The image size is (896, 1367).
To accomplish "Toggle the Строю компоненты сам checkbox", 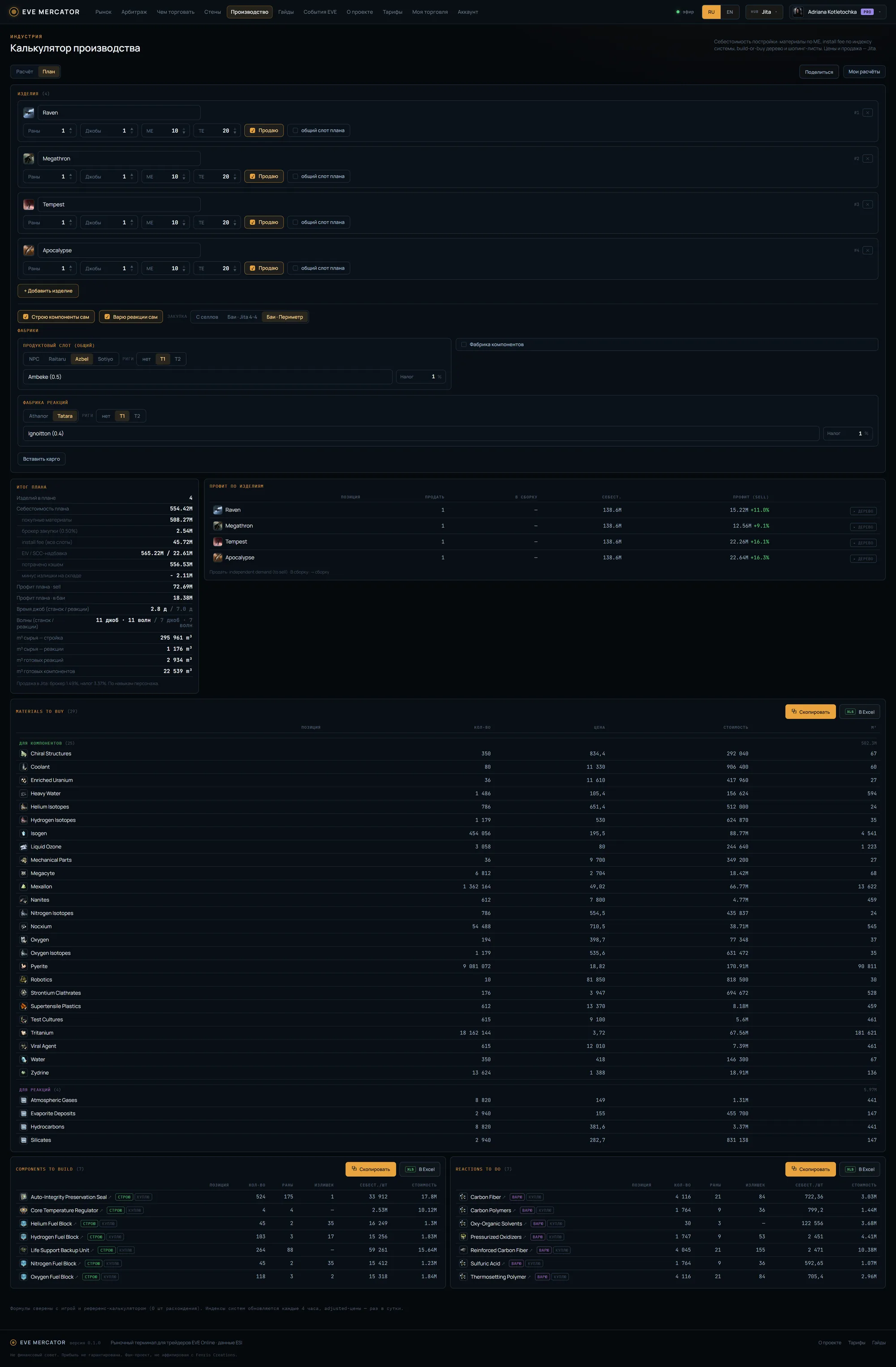I will (x=26, y=317).
